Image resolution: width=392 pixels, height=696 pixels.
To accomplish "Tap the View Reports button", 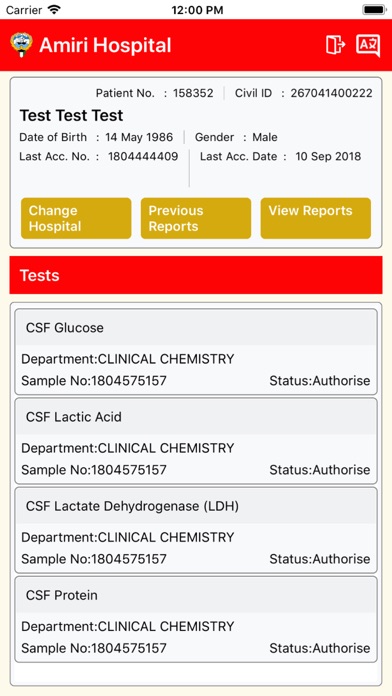I will (x=316, y=218).
